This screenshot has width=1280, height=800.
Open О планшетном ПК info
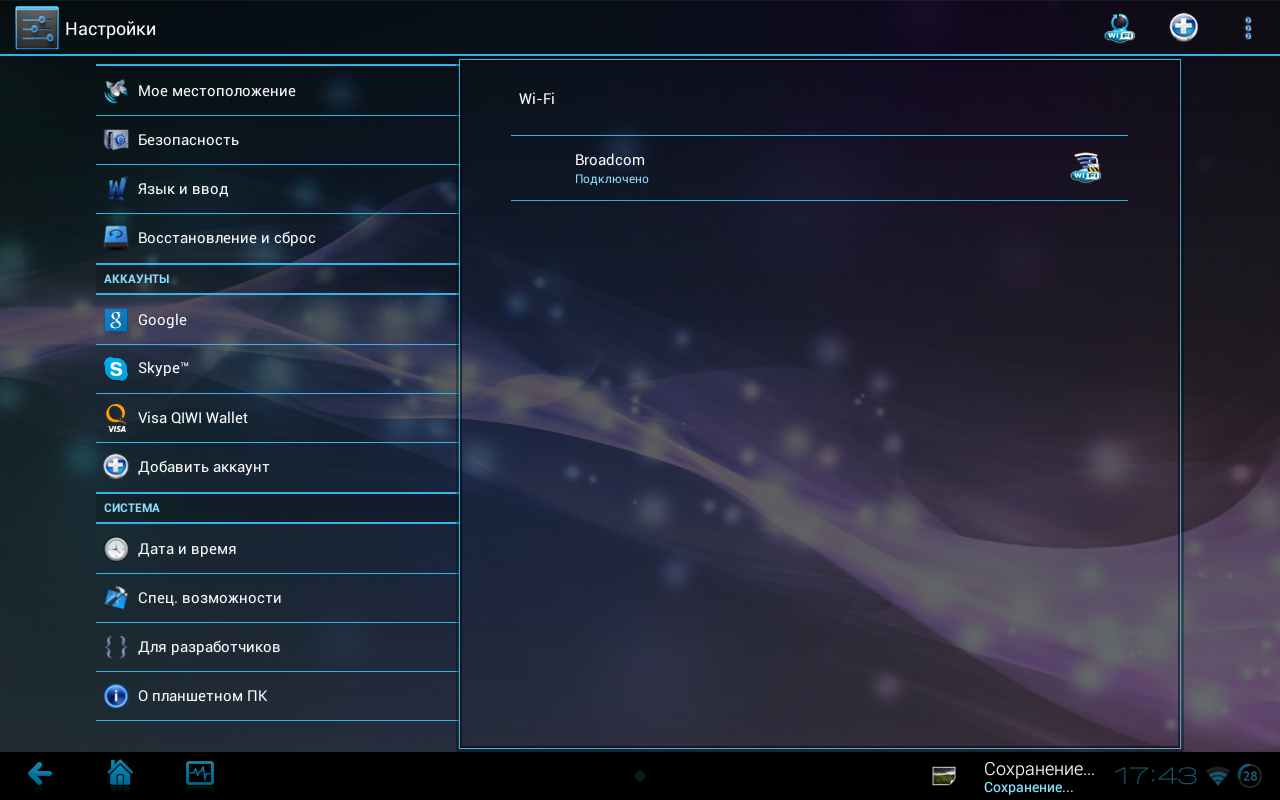coord(277,696)
